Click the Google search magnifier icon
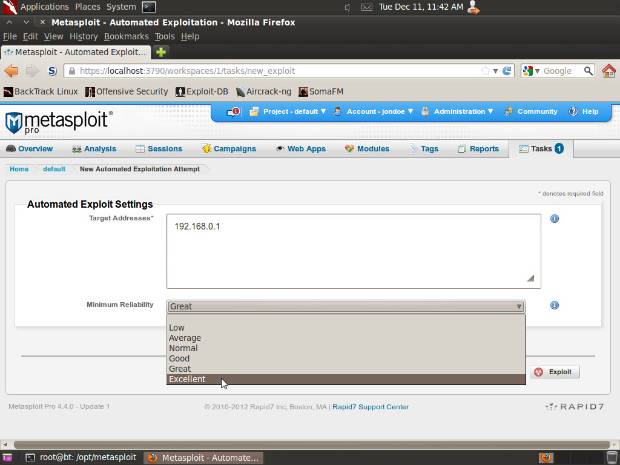The width and height of the screenshot is (620, 465). [x=588, y=71]
